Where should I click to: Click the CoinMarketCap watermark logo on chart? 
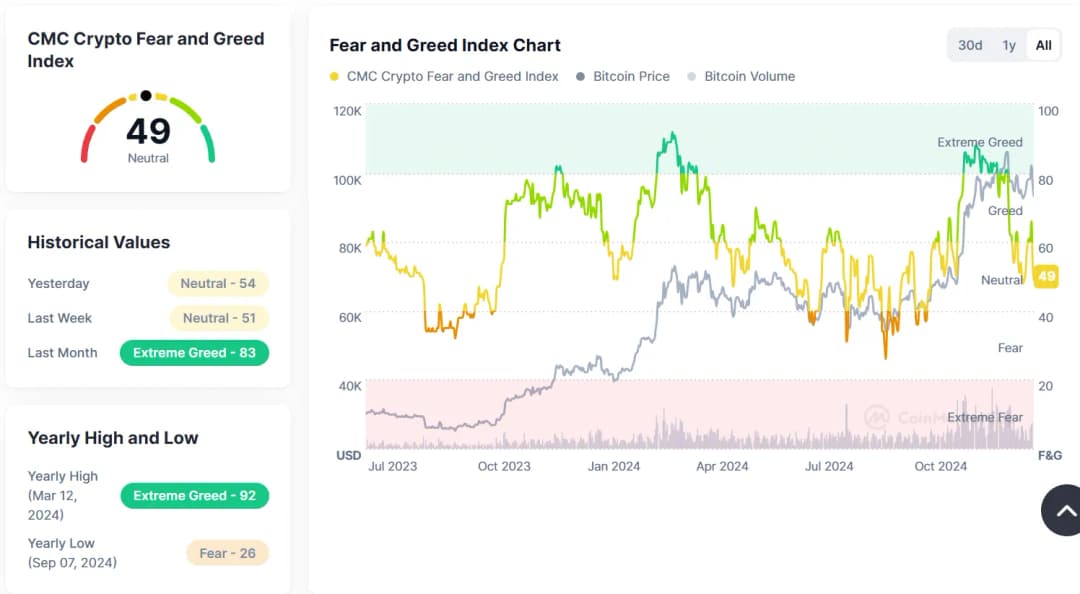[878, 417]
